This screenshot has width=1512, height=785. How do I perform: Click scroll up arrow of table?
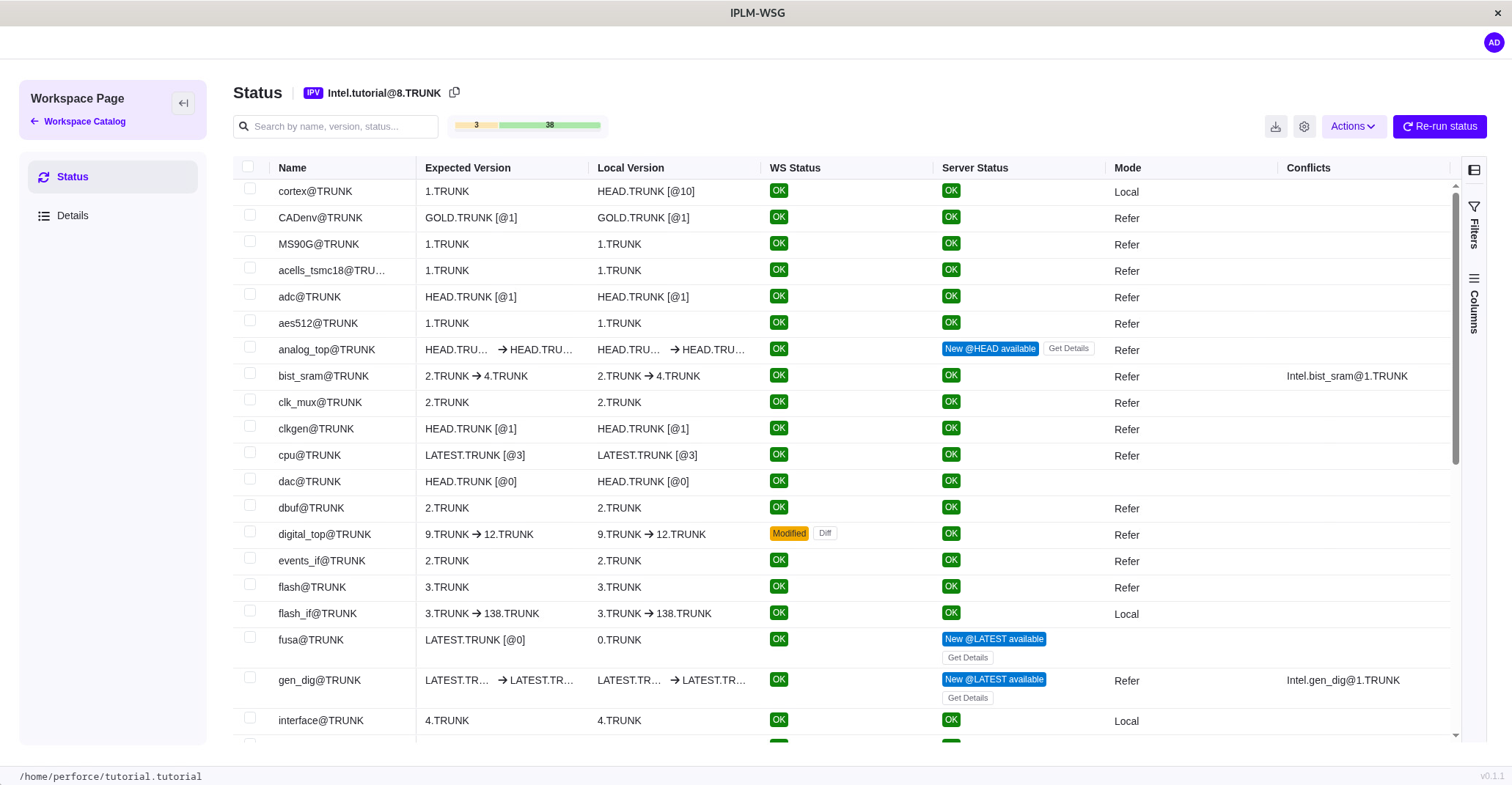[x=1456, y=186]
